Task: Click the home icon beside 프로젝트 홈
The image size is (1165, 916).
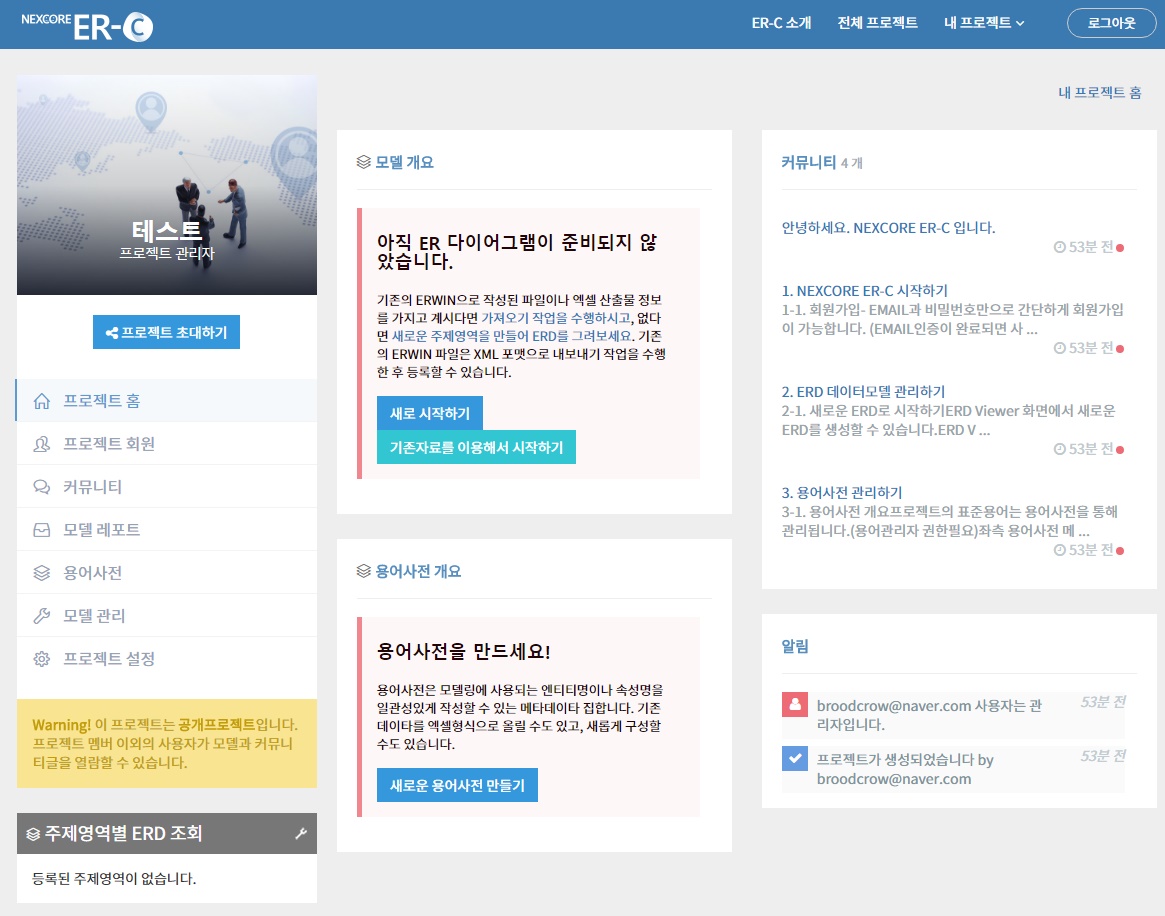Action: 42,402
